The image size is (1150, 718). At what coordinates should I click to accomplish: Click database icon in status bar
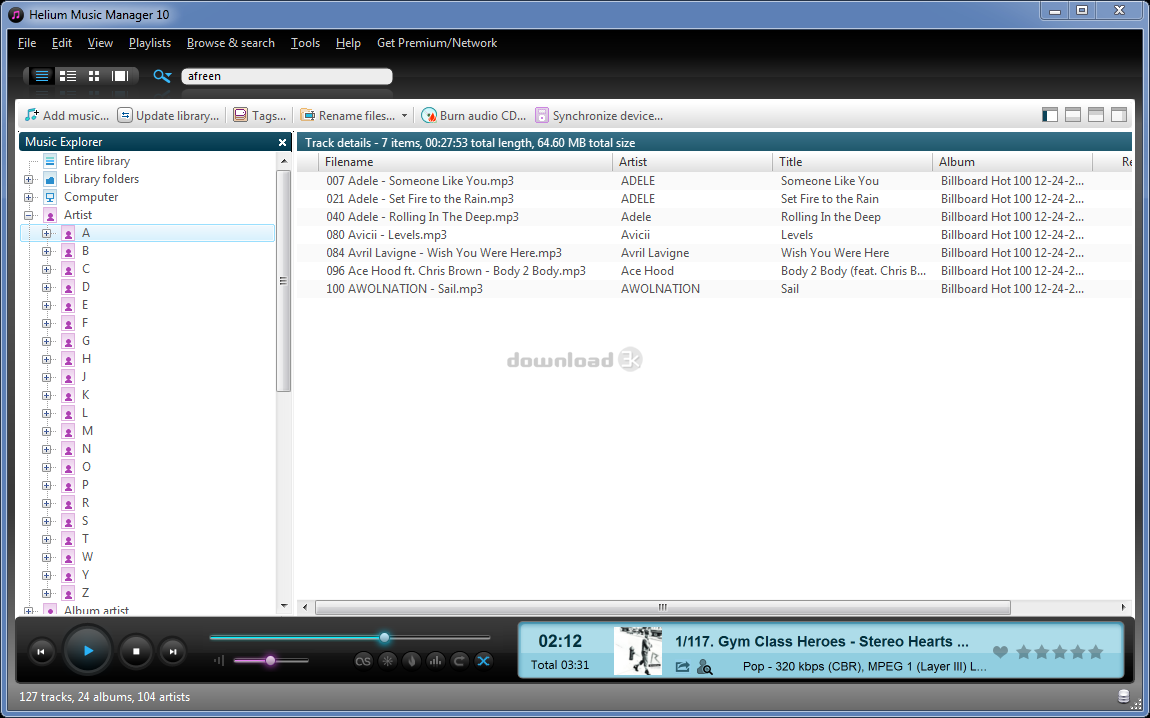pyautogui.click(x=1123, y=696)
